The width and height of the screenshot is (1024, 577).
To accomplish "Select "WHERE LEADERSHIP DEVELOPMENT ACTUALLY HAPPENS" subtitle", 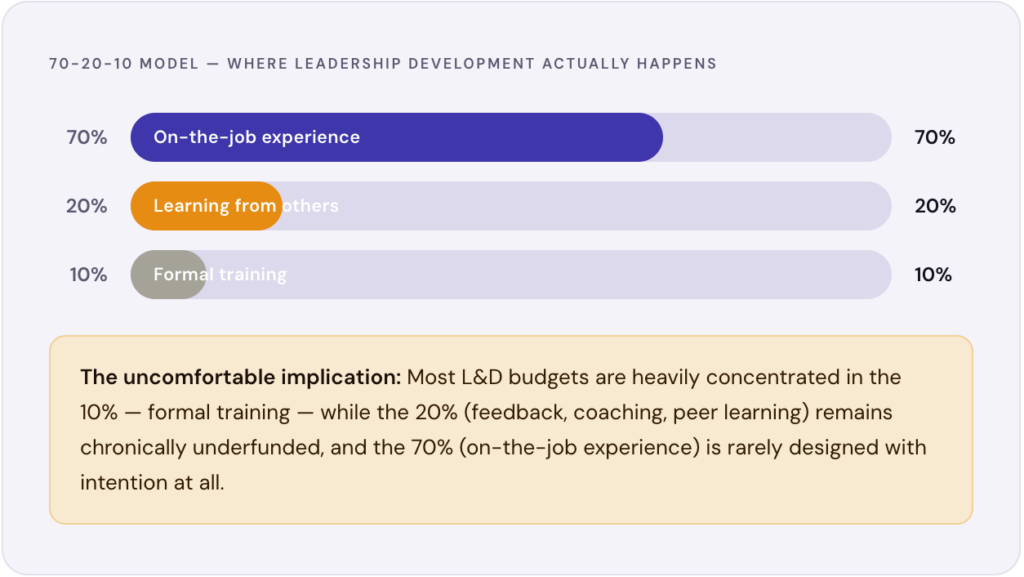I will 472,64.
